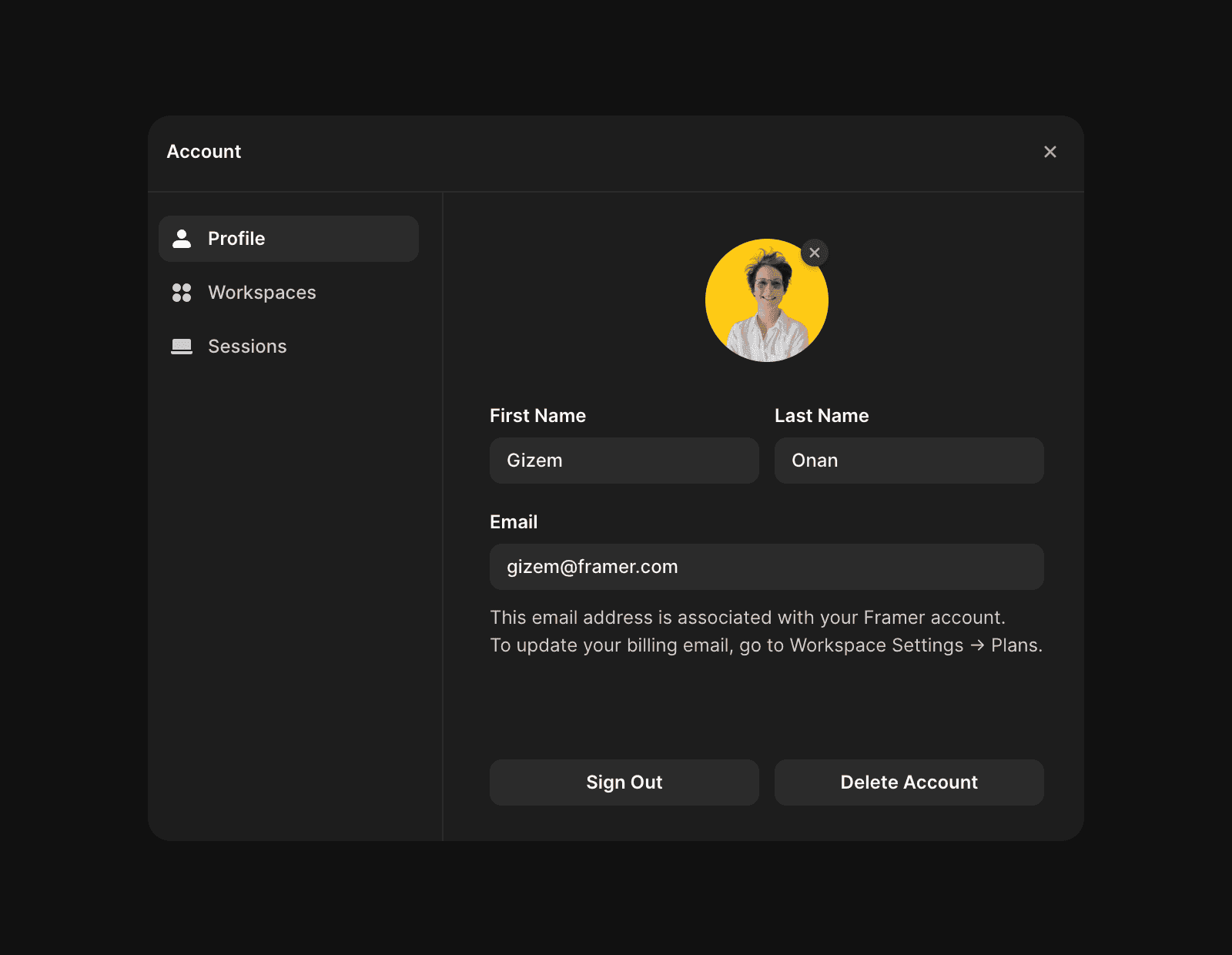Click the Profile person icon
This screenshot has height=955, width=1232.
pos(182,239)
